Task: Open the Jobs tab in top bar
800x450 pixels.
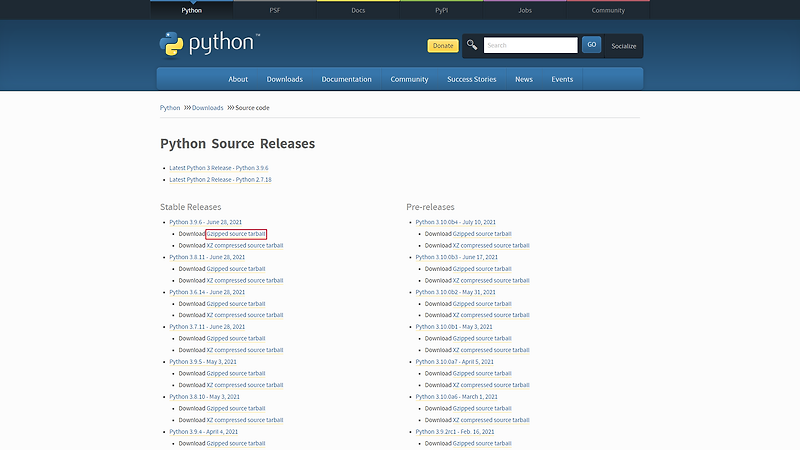Action: coord(525,10)
